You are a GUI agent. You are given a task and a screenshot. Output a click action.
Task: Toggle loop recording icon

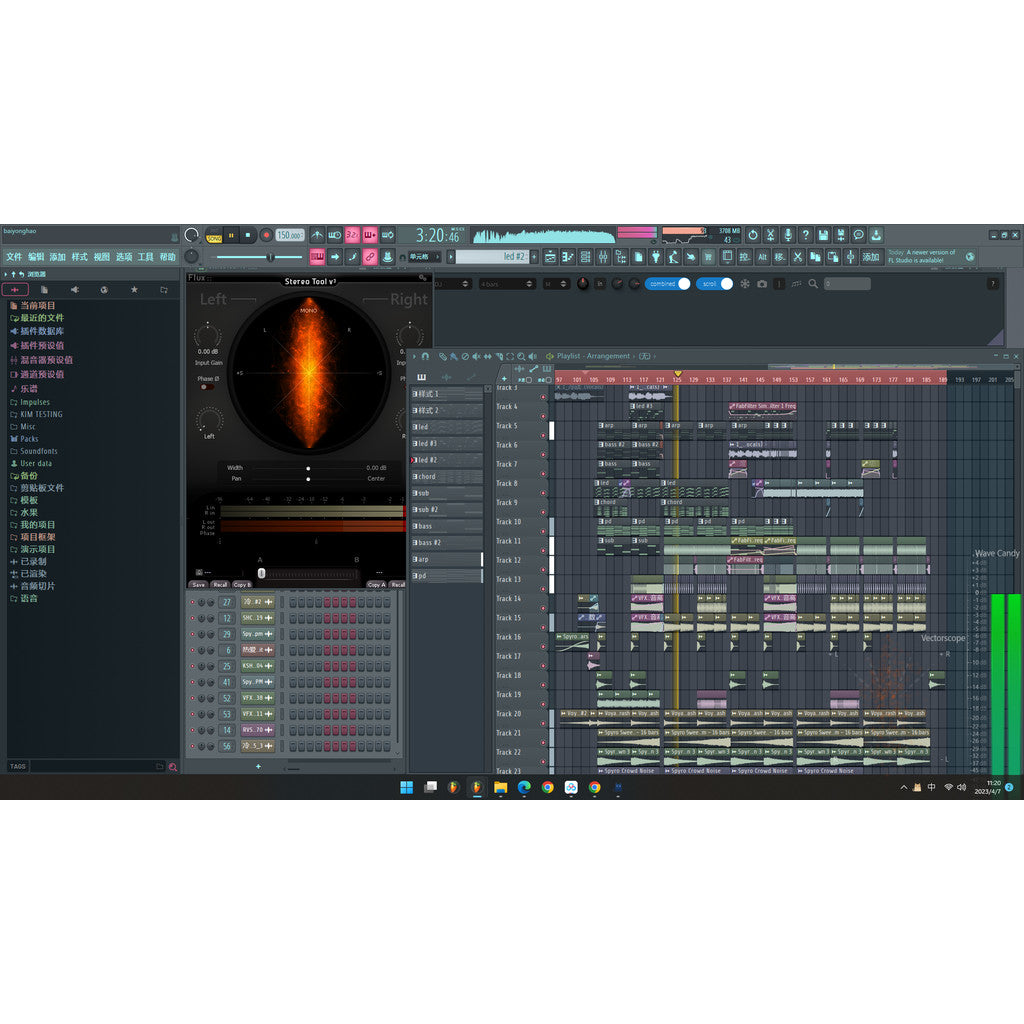387,235
